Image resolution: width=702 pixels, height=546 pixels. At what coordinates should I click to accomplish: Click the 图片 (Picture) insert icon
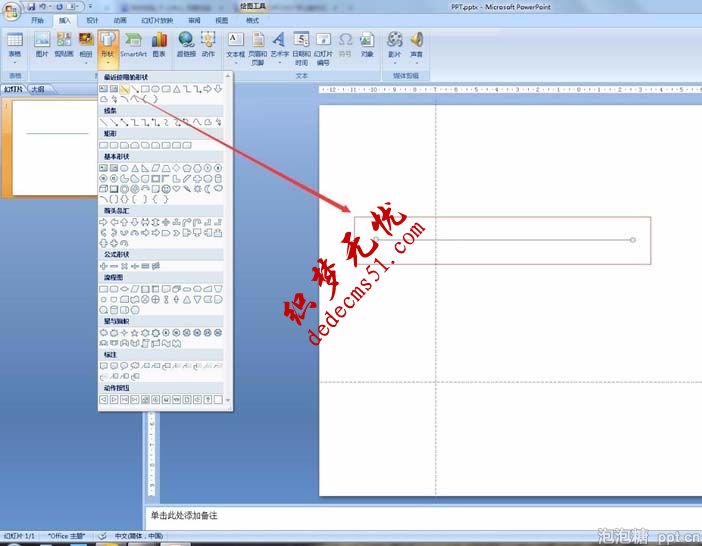point(42,43)
